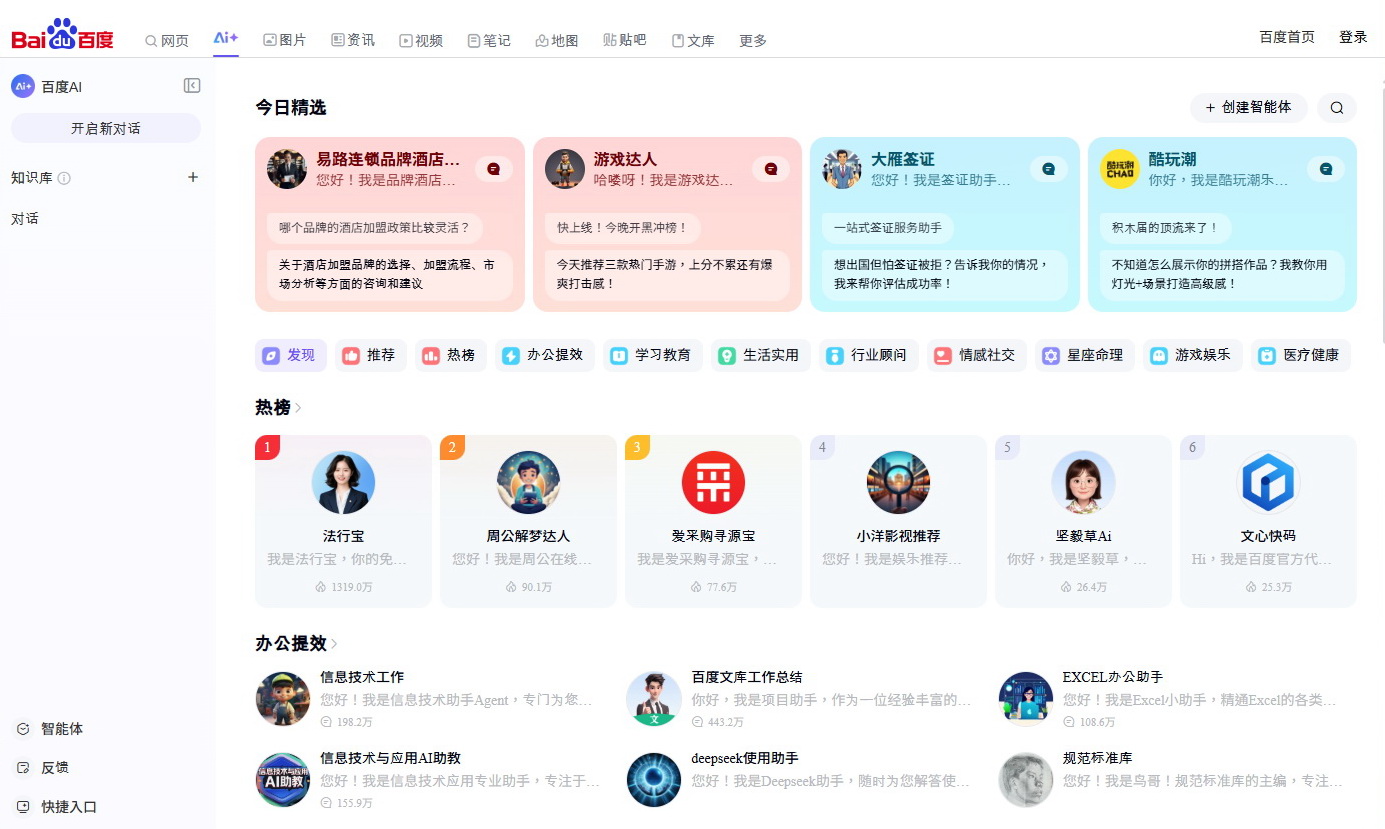Screen dimensions: 1385x829
Task: Select the 热榜 category chip
Action: 451,355
